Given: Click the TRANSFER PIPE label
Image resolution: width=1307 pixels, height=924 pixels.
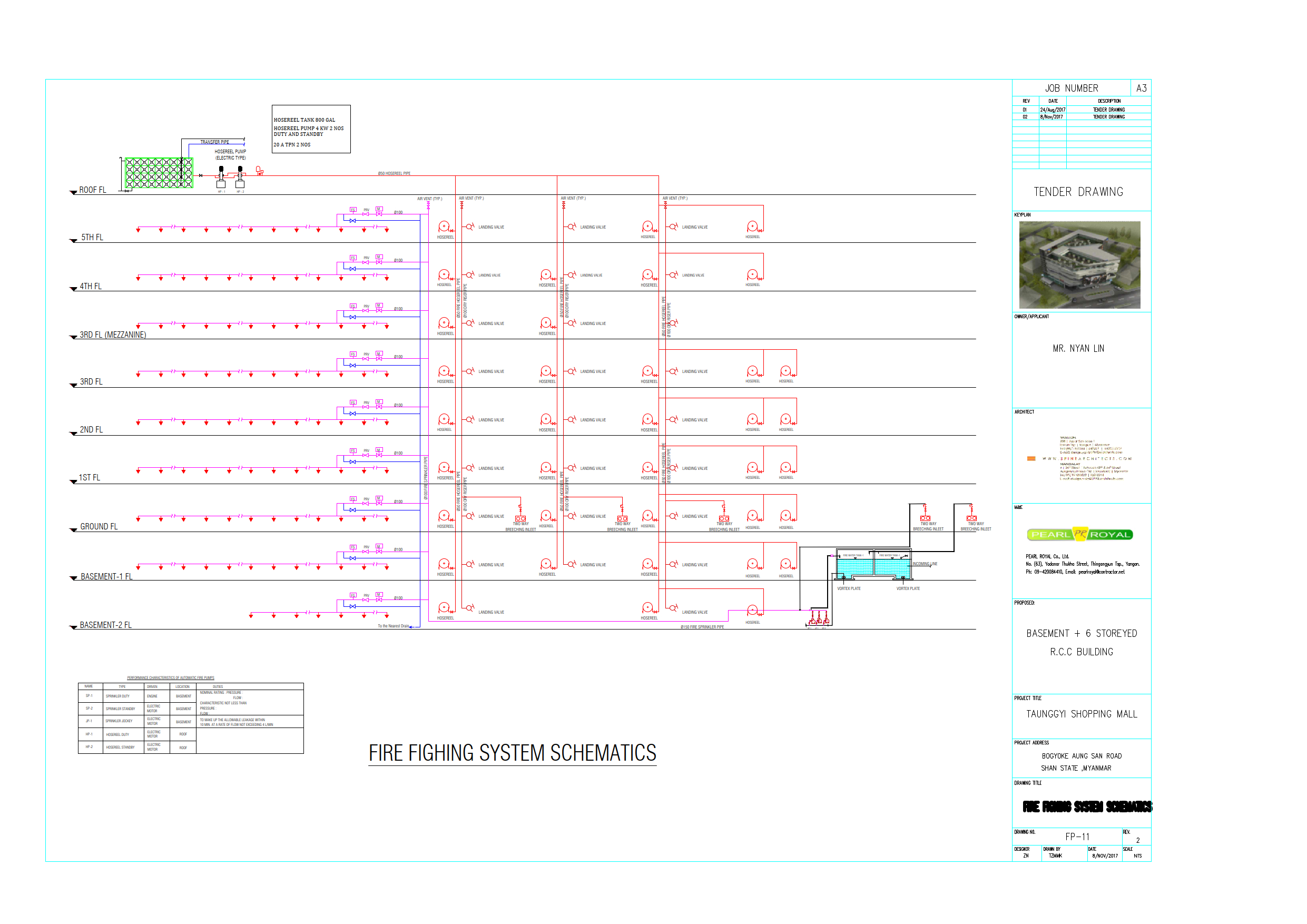Looking at the screenshot, I should (x=214, y=142).
